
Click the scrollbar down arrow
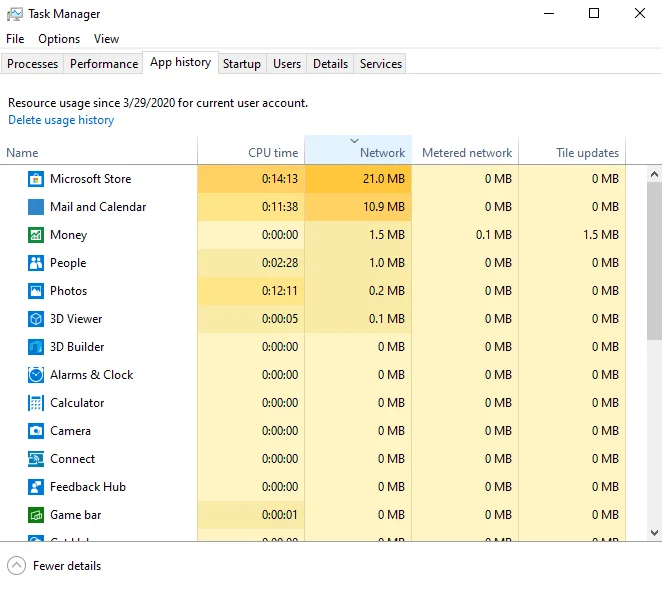coord(654,533)
